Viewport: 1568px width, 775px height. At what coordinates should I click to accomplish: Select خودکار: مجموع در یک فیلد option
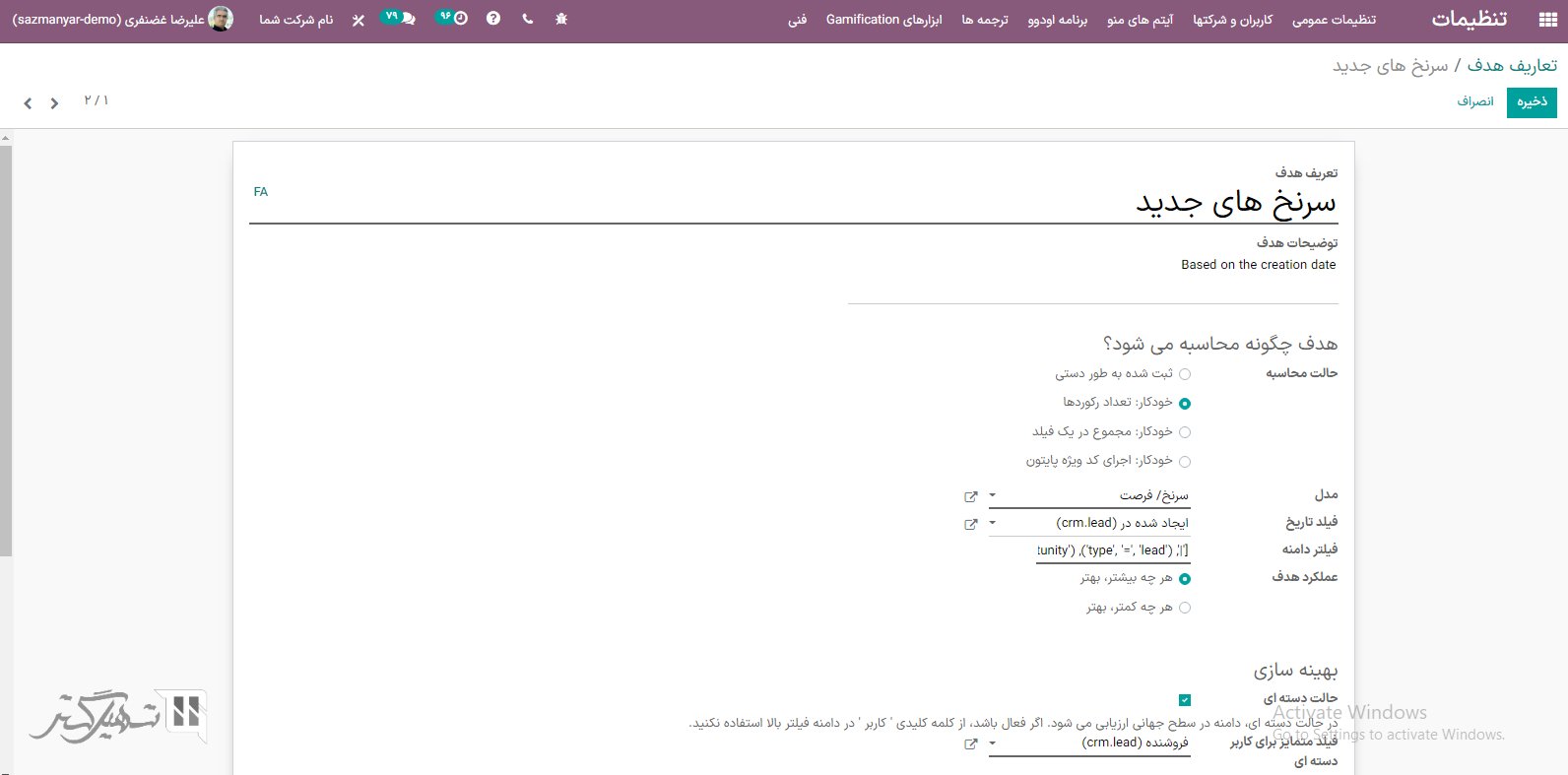coord(1185,432)
